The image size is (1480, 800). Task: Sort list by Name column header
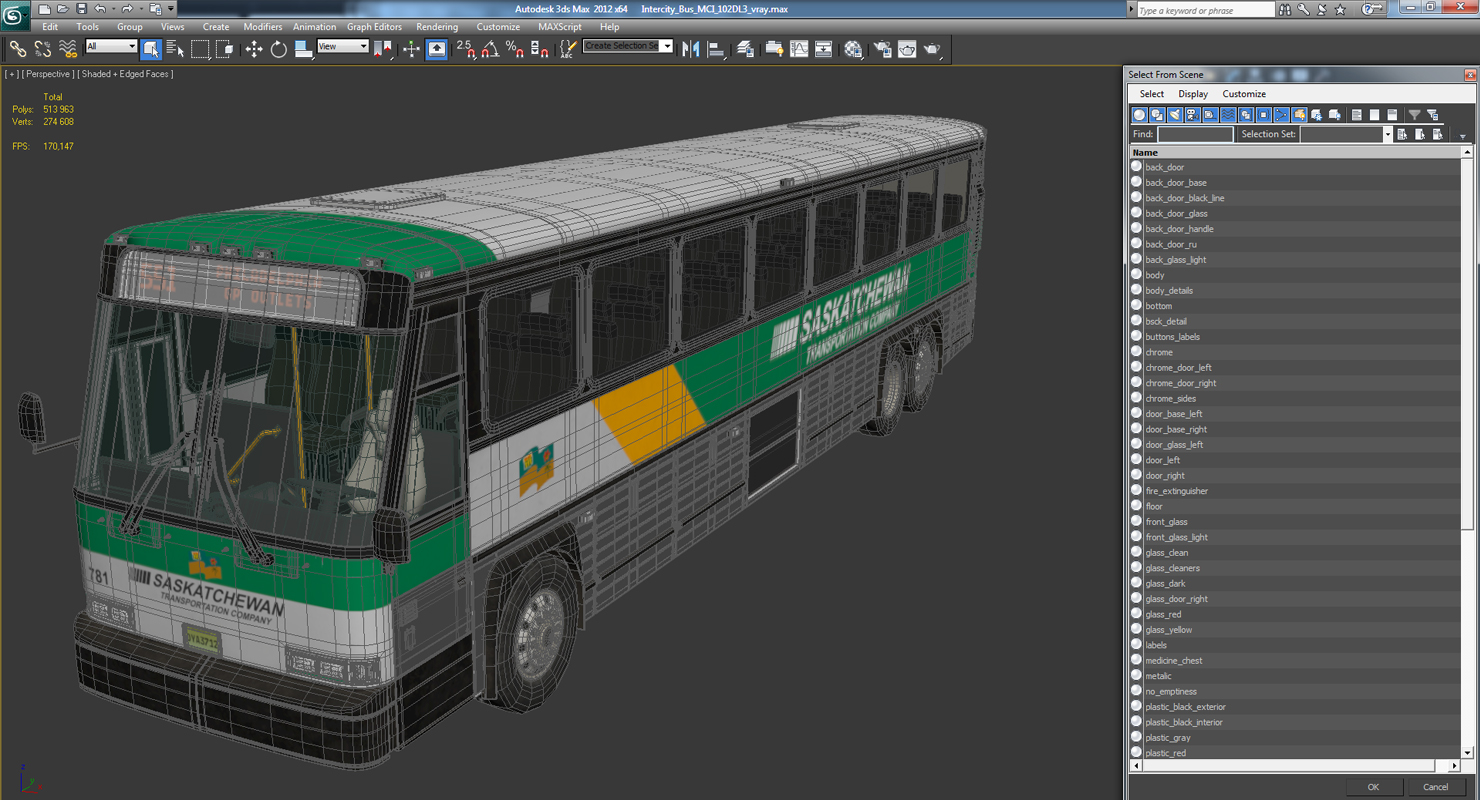click(x=1296, y=152)
